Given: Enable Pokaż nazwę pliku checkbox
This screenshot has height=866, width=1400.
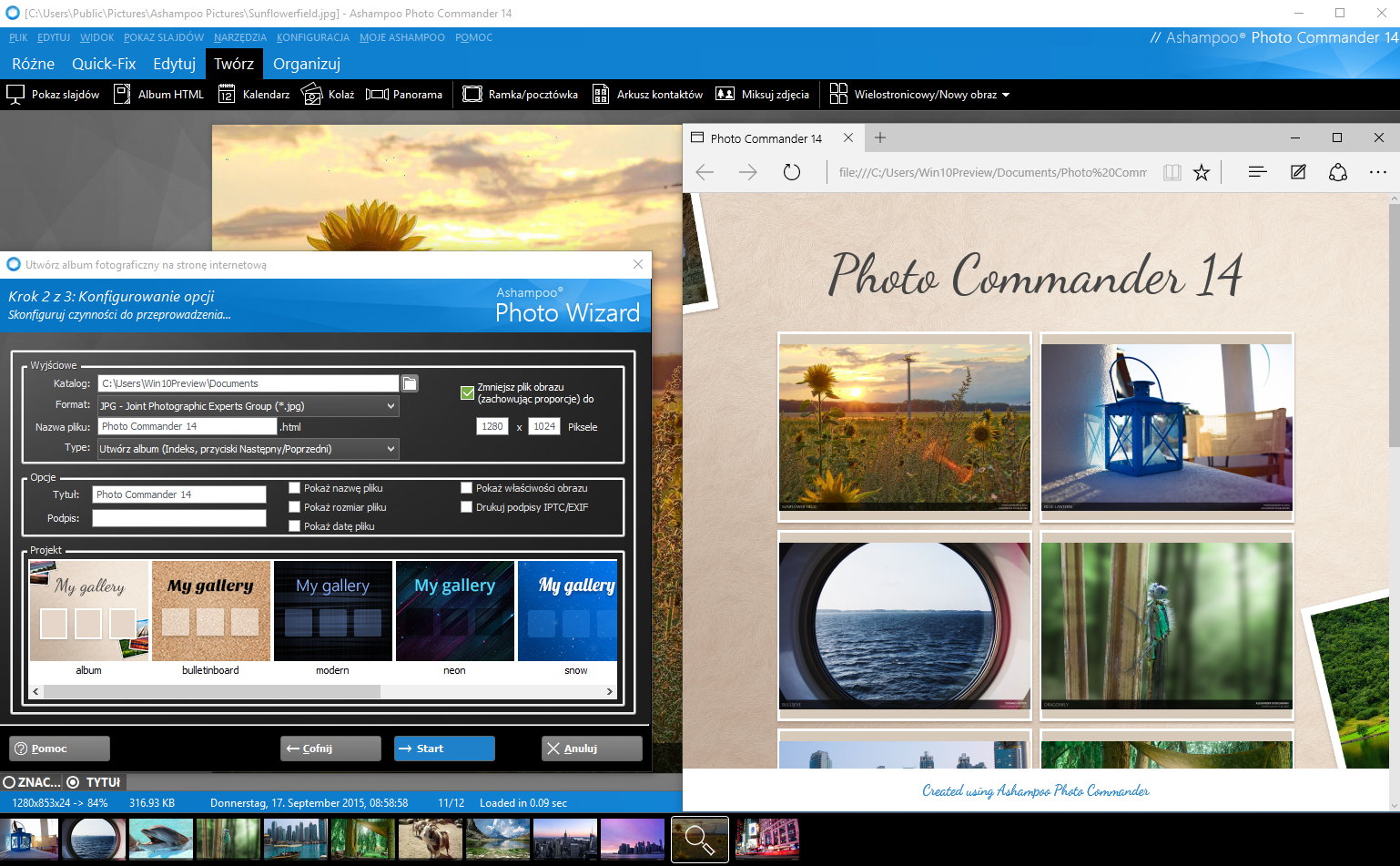Looking at the screenshot, I should point(294,488).
